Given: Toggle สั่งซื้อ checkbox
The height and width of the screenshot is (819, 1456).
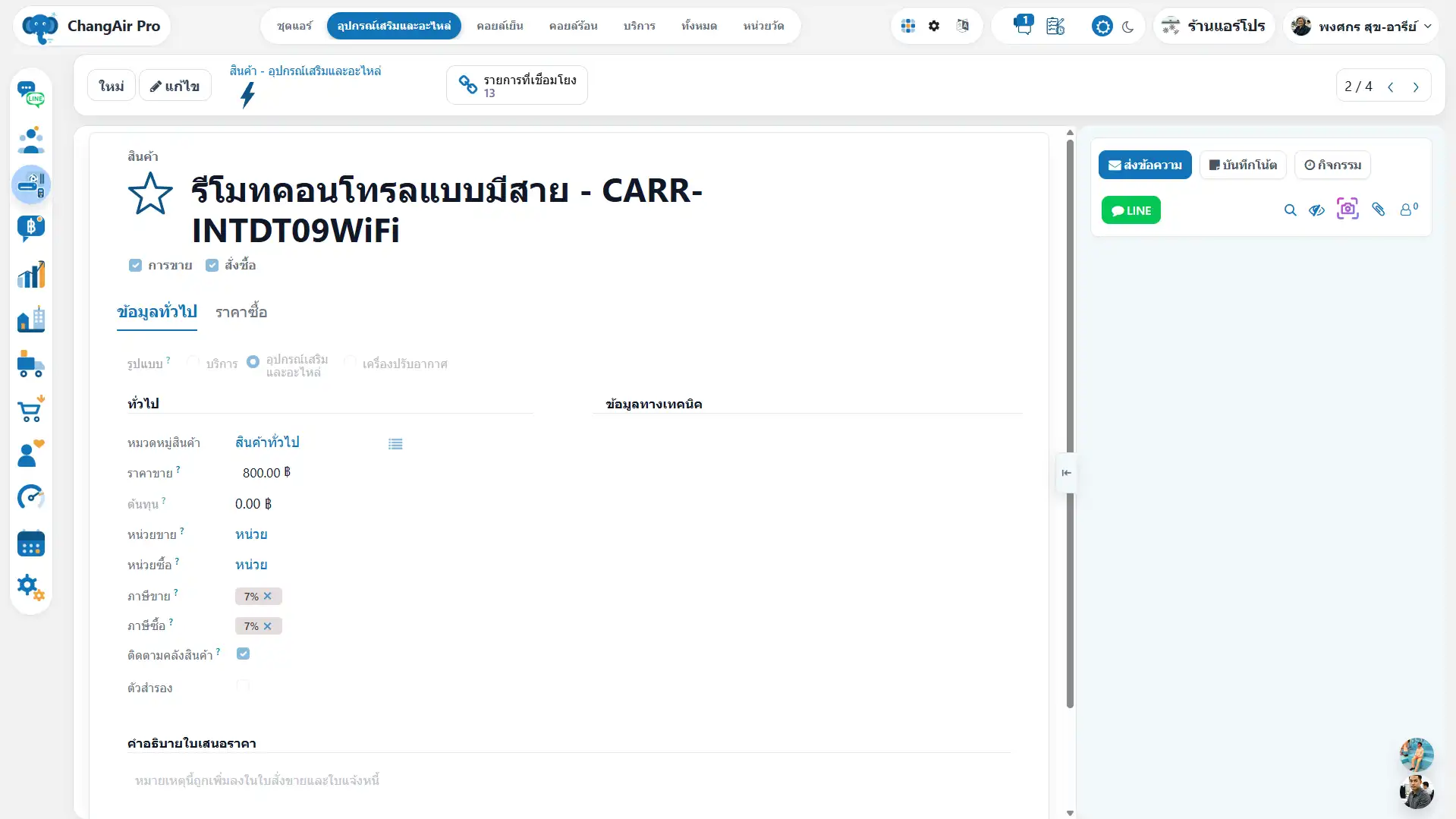Looking at the screenshot, I should (x=212, y=265).
